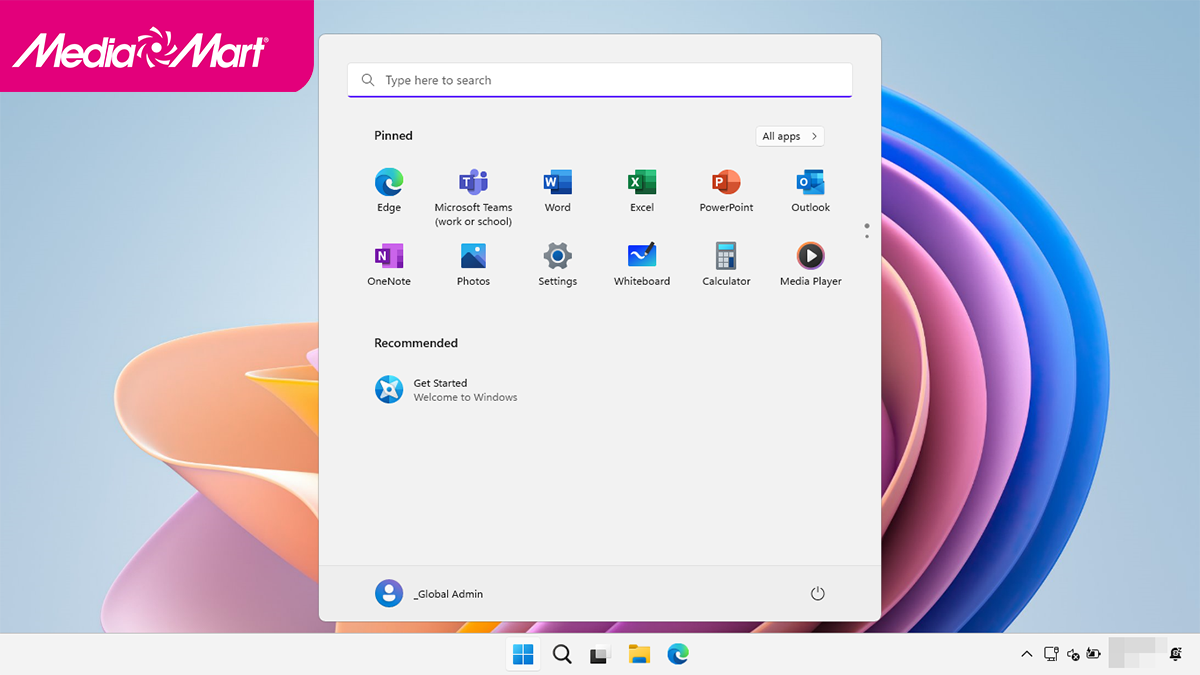Launch Media Player app
This screenshot has height=675, width=1200.
810,257
